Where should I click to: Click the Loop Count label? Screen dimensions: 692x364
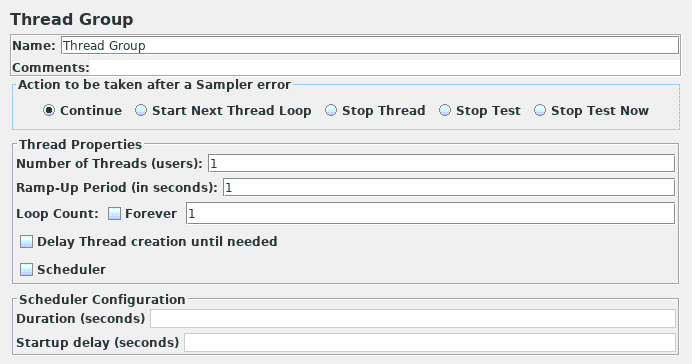click(57, 214)
